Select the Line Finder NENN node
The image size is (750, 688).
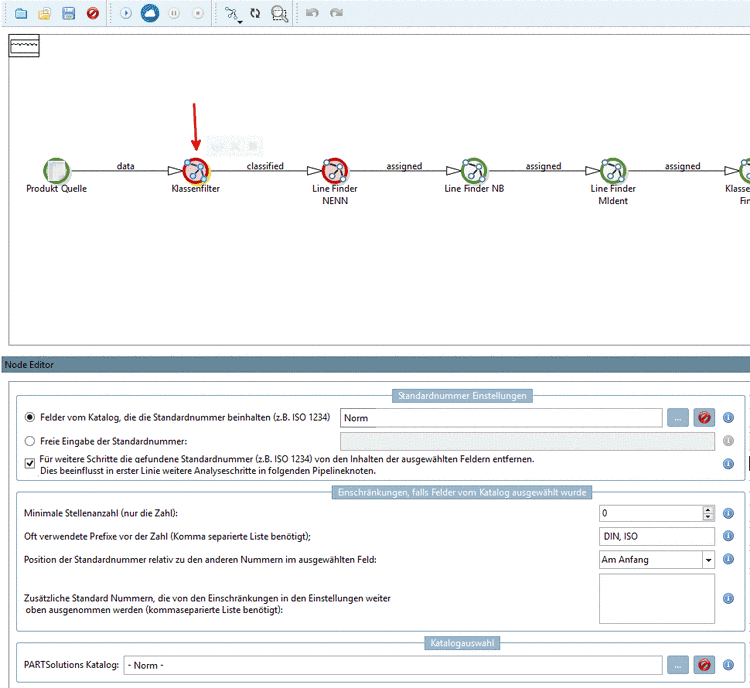pos(335,171)
